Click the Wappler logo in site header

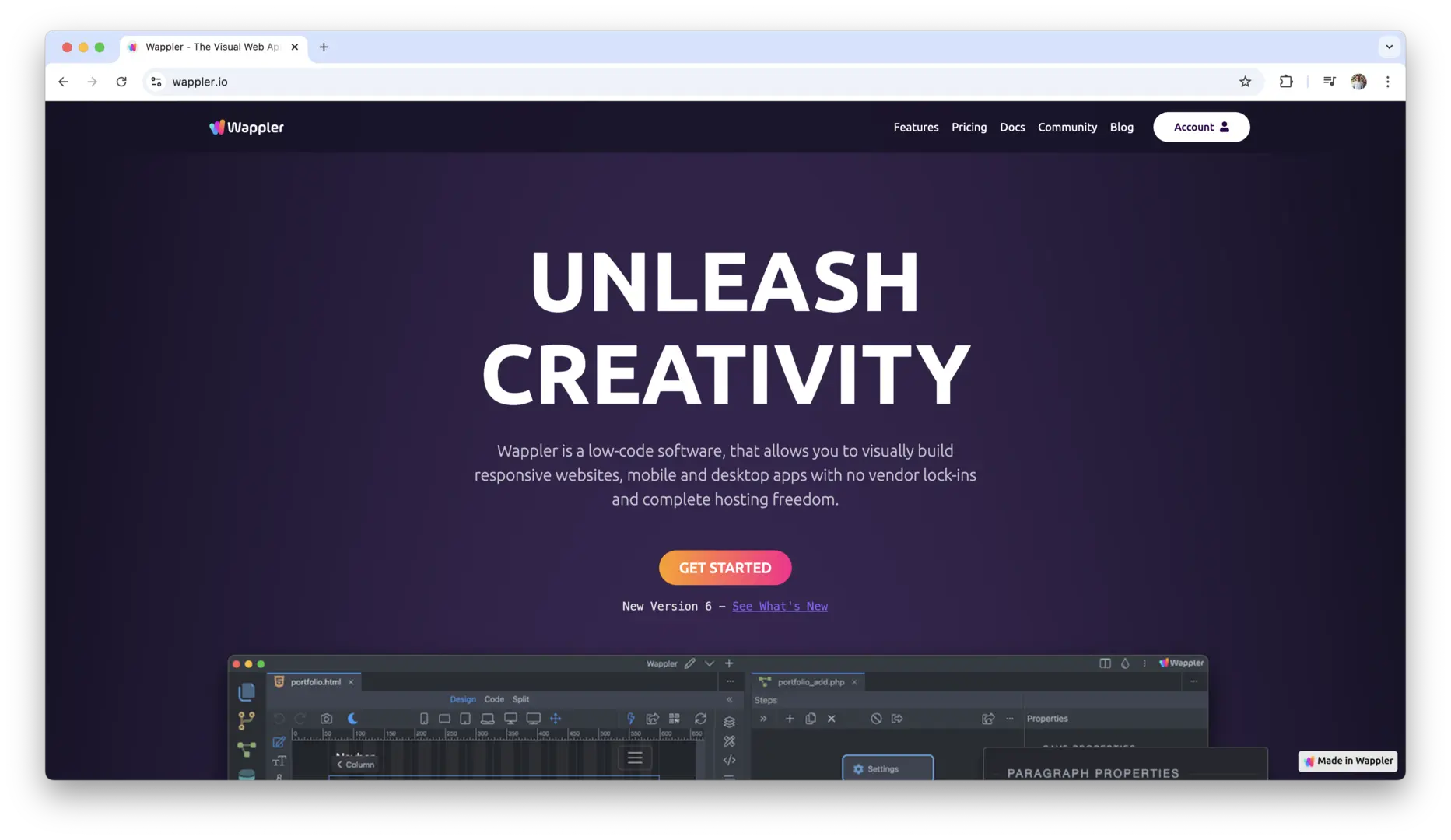point(247,127)
